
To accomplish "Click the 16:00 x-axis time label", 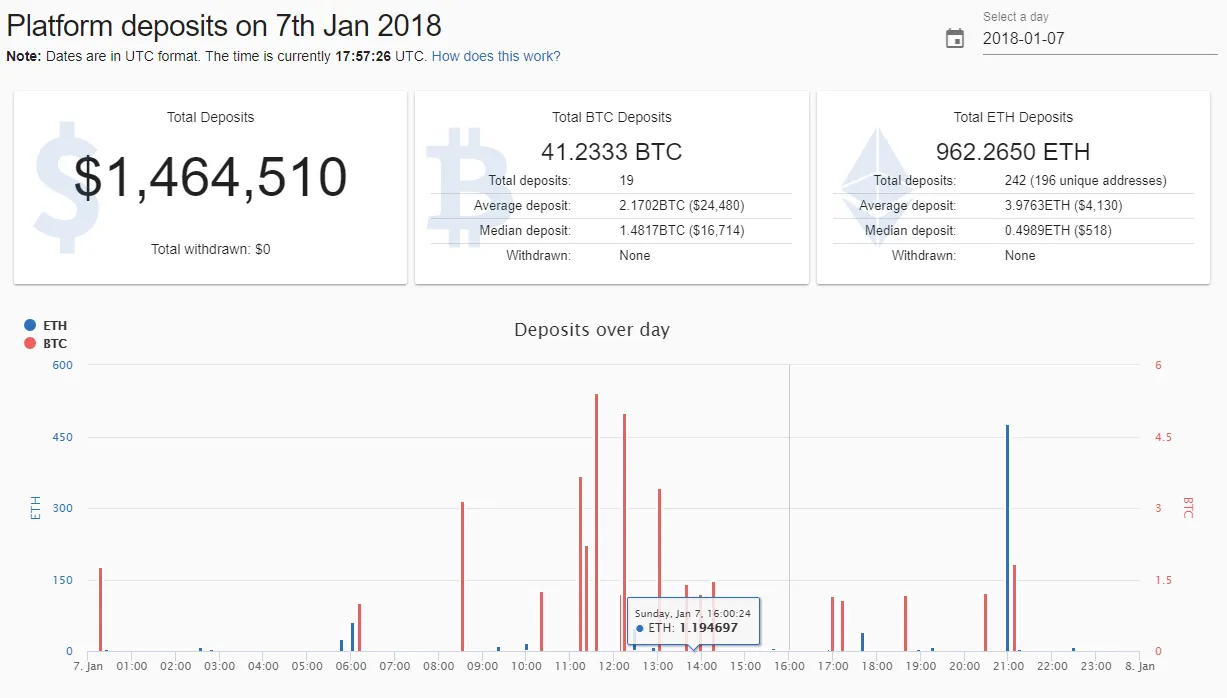I will pos(789,666).
